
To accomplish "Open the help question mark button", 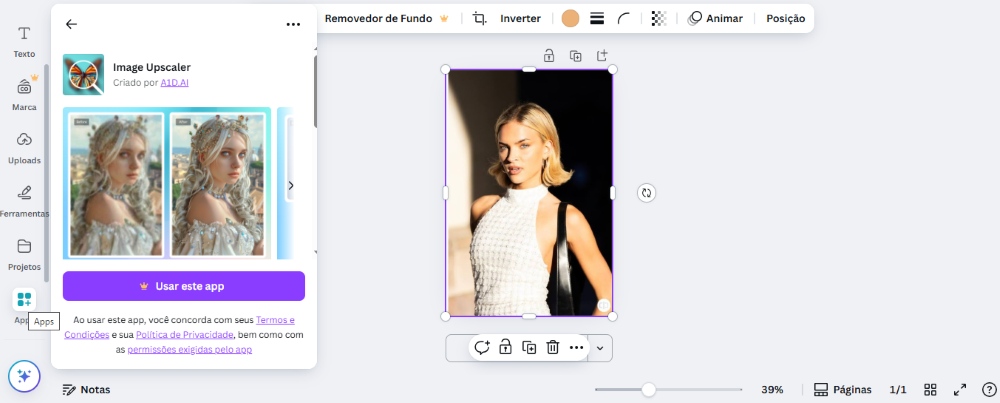I will click(989, 390).
